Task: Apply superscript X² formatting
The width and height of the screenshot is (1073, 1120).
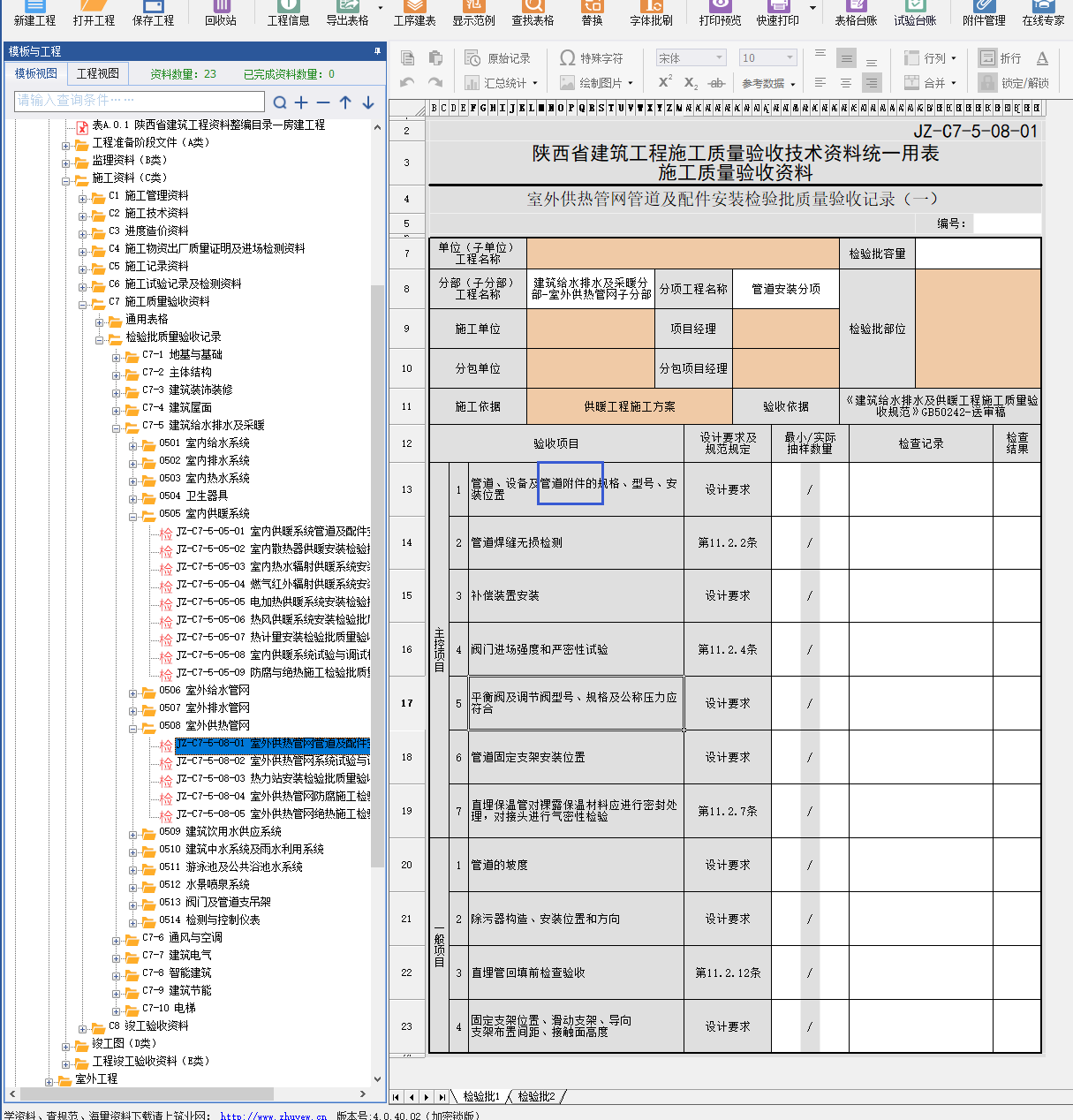Action: coord(666,82)
